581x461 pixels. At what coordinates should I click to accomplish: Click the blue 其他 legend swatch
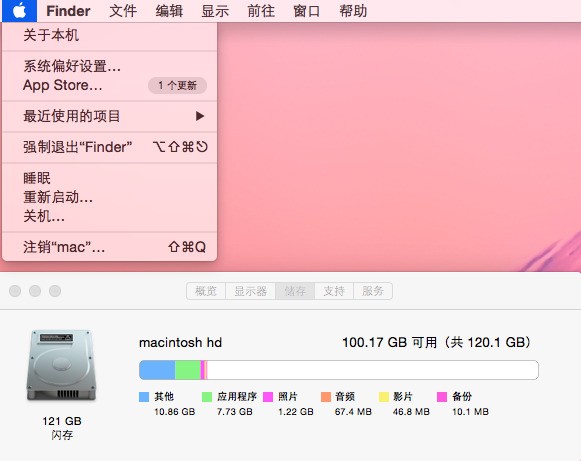pyautogui.click(x=144, y=397)
